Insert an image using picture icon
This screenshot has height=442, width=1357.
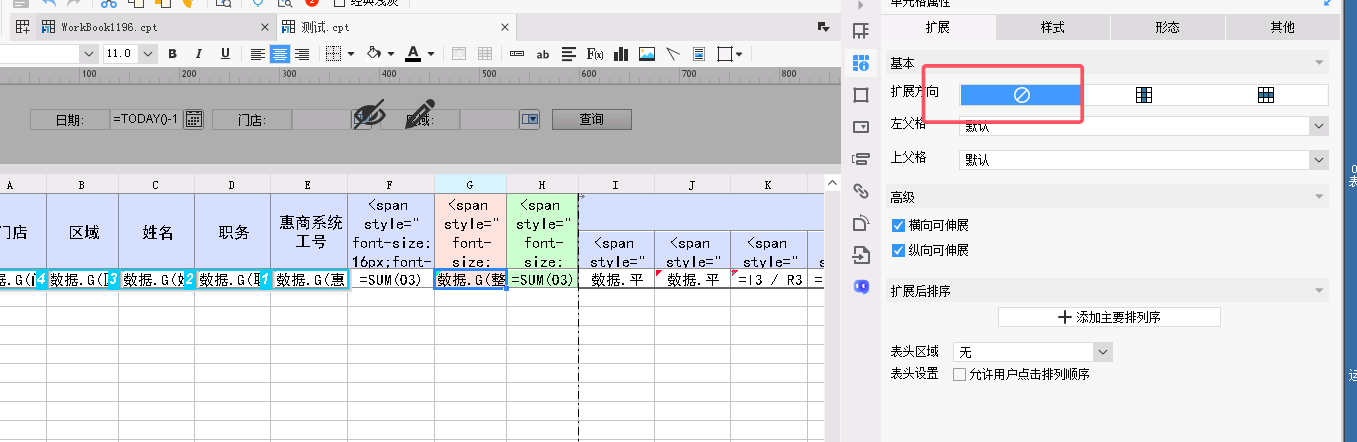647,54
